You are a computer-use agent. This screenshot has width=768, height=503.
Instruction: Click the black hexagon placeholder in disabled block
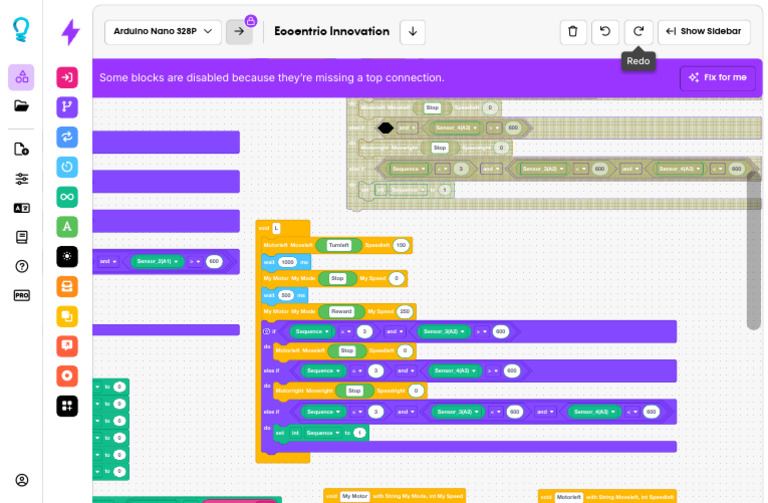point(385,128)
